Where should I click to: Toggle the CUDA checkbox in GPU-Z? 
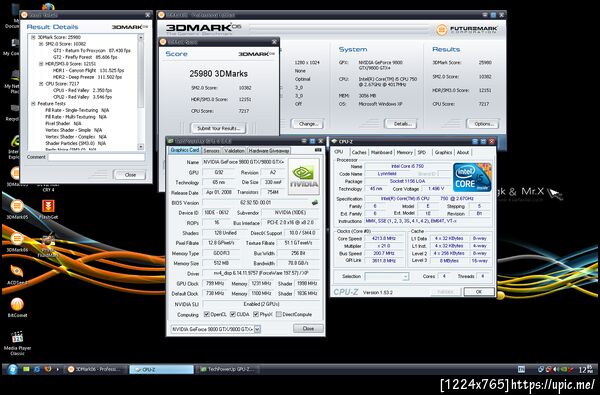point(233,314)
